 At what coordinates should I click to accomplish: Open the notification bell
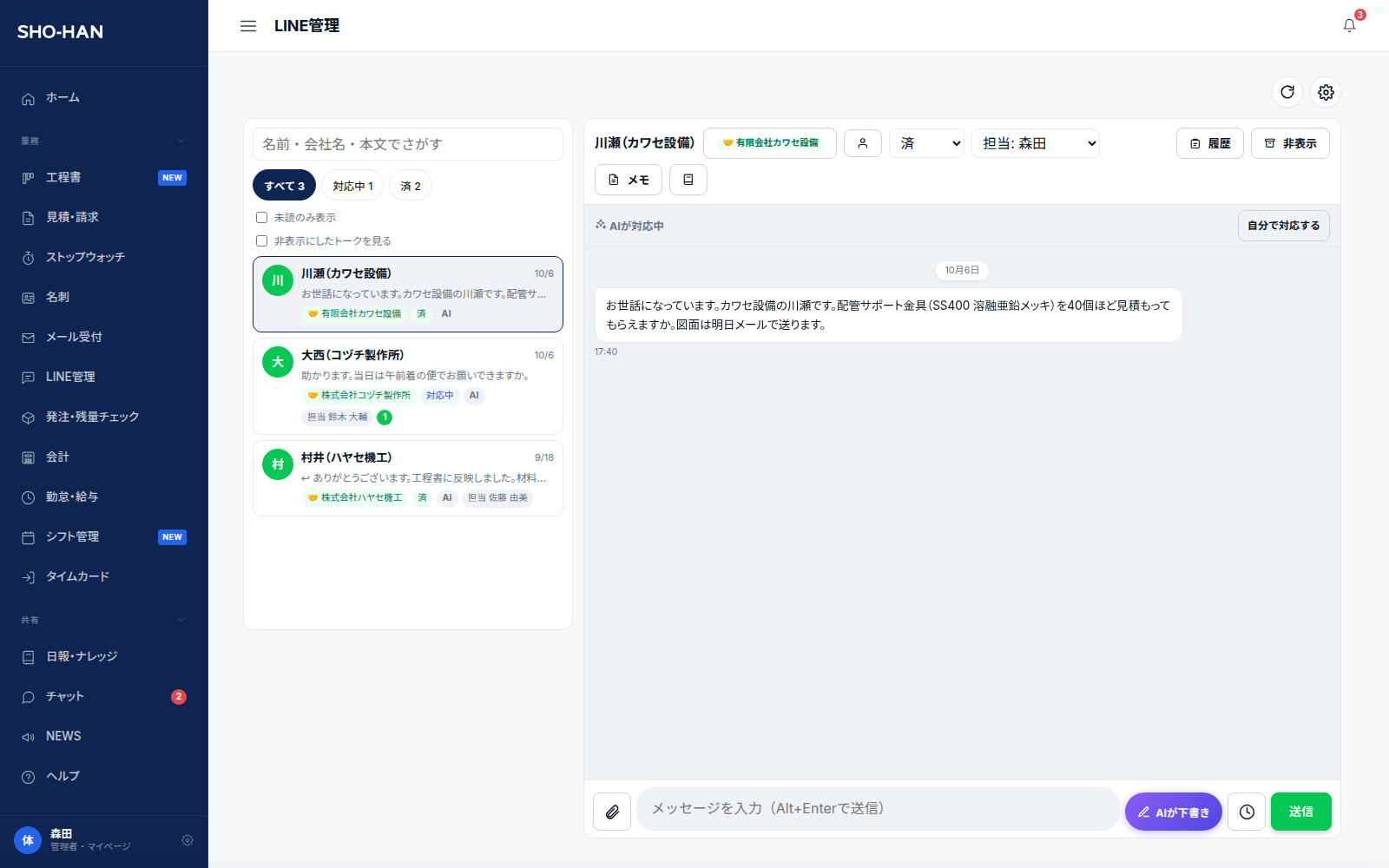pyautogui.click(x=1349, y=25)
